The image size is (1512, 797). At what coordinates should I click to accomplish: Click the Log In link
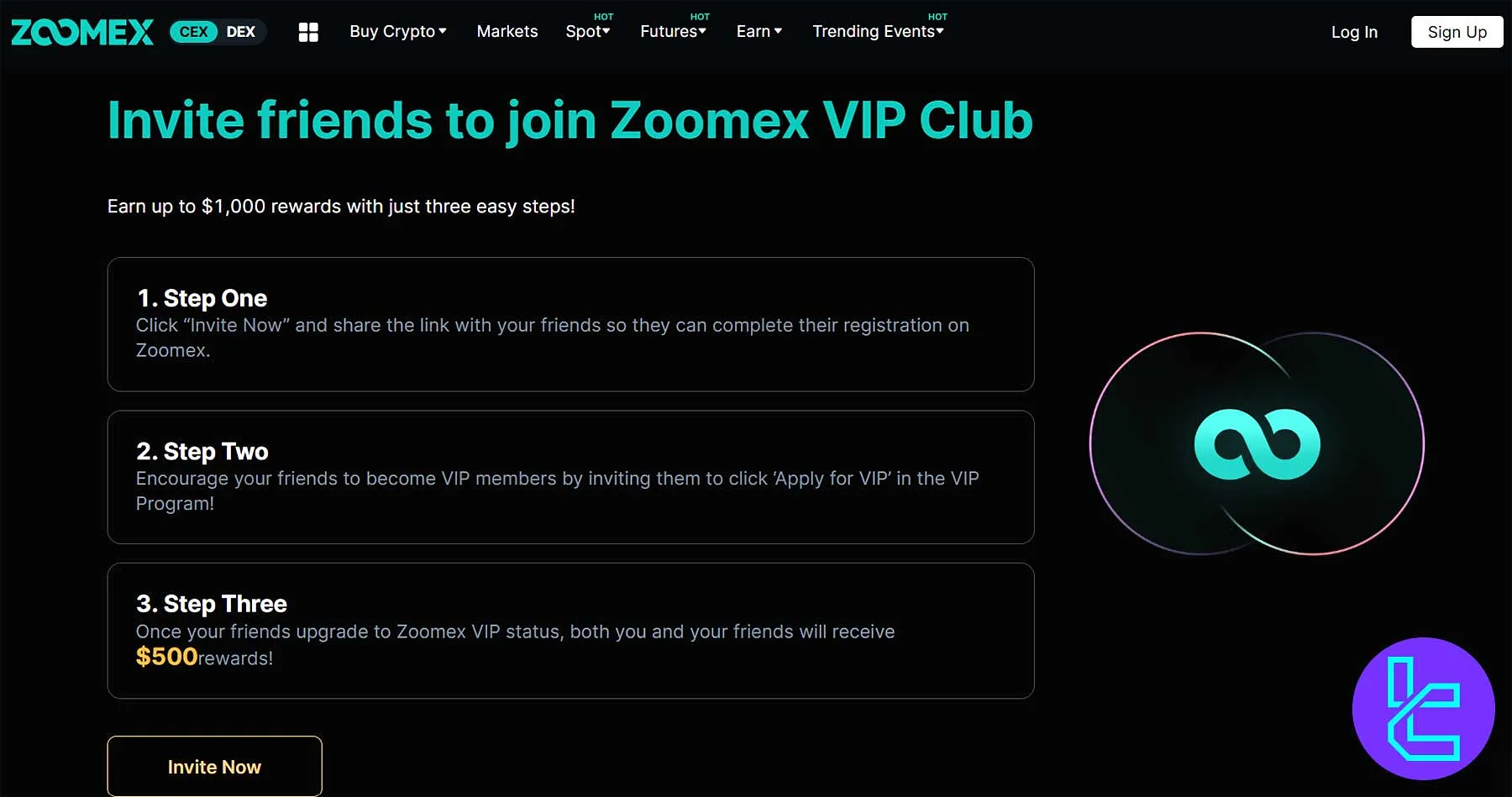(1353, 32)
